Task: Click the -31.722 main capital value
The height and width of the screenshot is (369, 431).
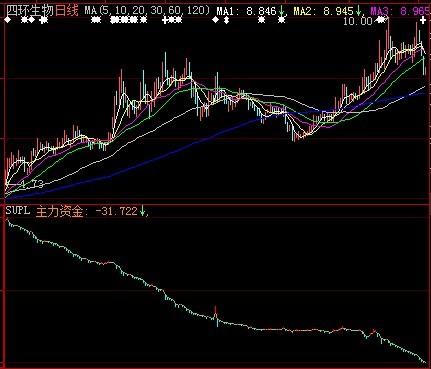Action: pyautogui.click(x=116, y=211)
